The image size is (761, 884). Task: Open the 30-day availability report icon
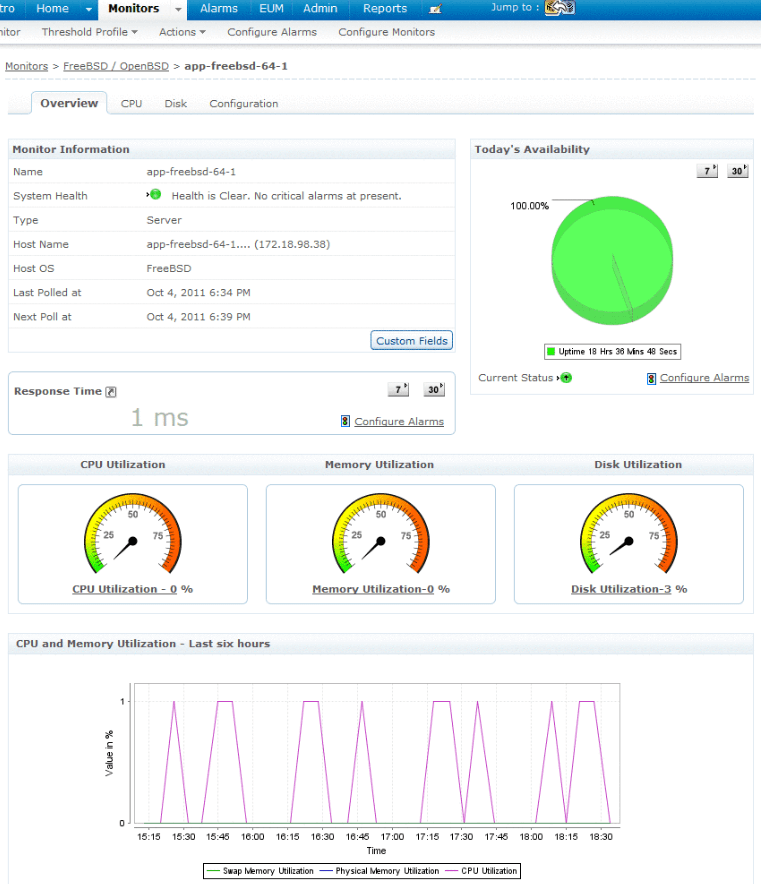coord(738,171)
